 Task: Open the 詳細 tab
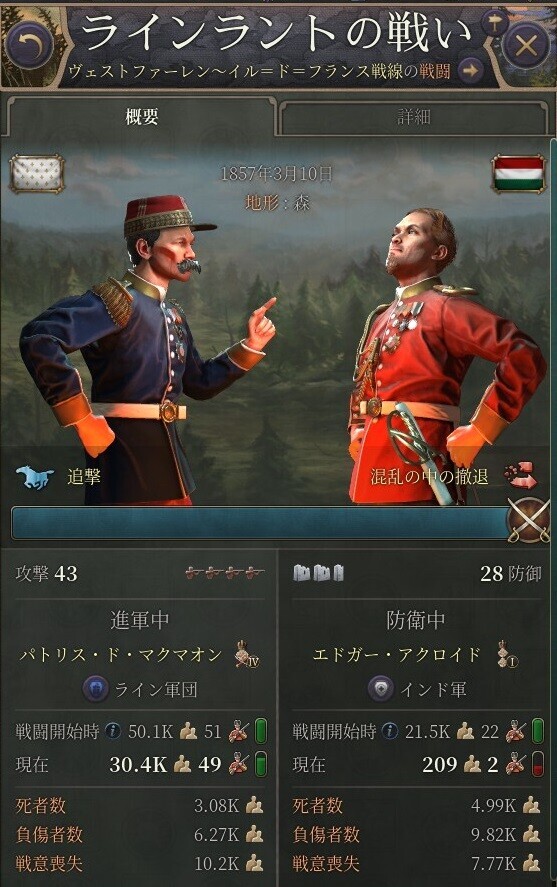(x=413, y=117)
